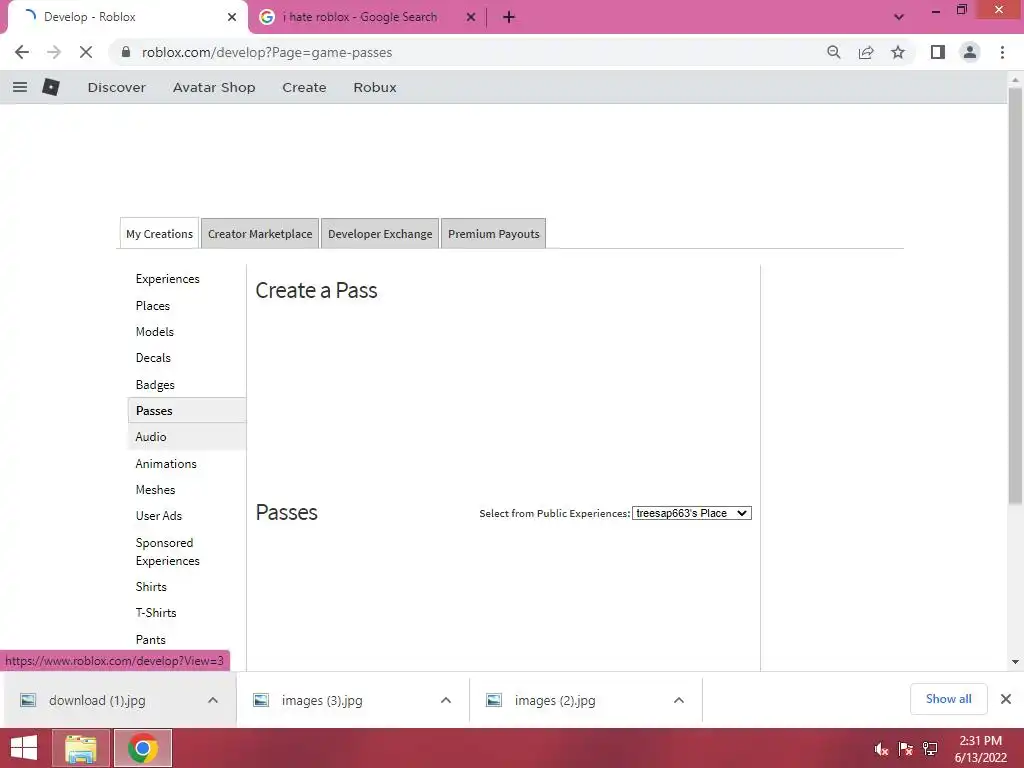Click the scrollbar down arrow
The width and height of the screenshot is (1024, 768).
(x=1015, y=662)
